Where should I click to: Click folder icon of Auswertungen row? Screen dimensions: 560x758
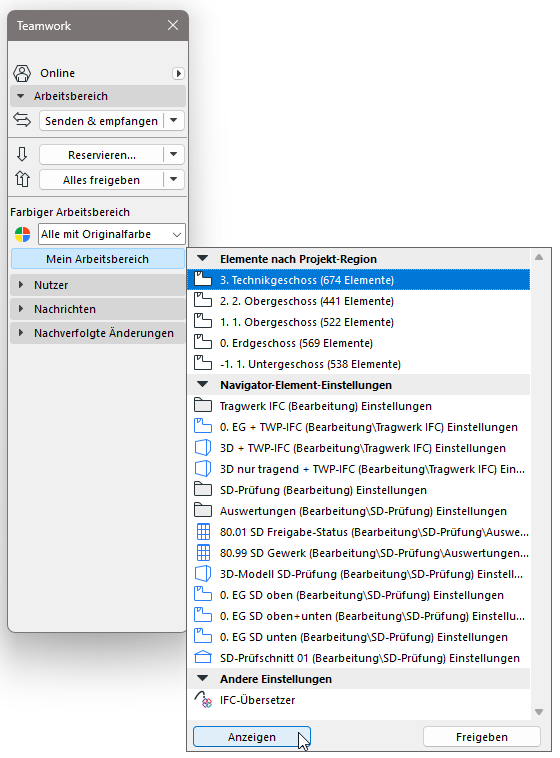pos(203,510)
